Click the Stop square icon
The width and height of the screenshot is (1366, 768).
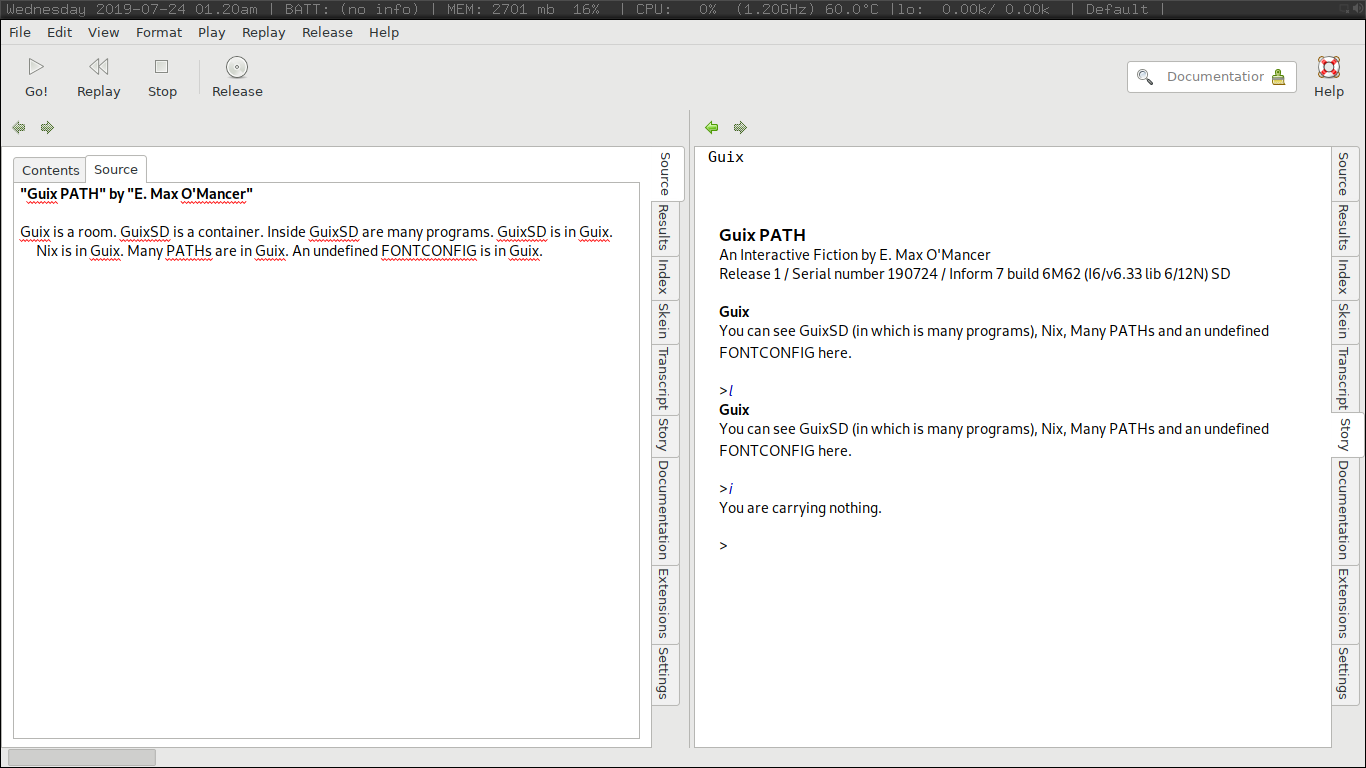coord(162,67)
